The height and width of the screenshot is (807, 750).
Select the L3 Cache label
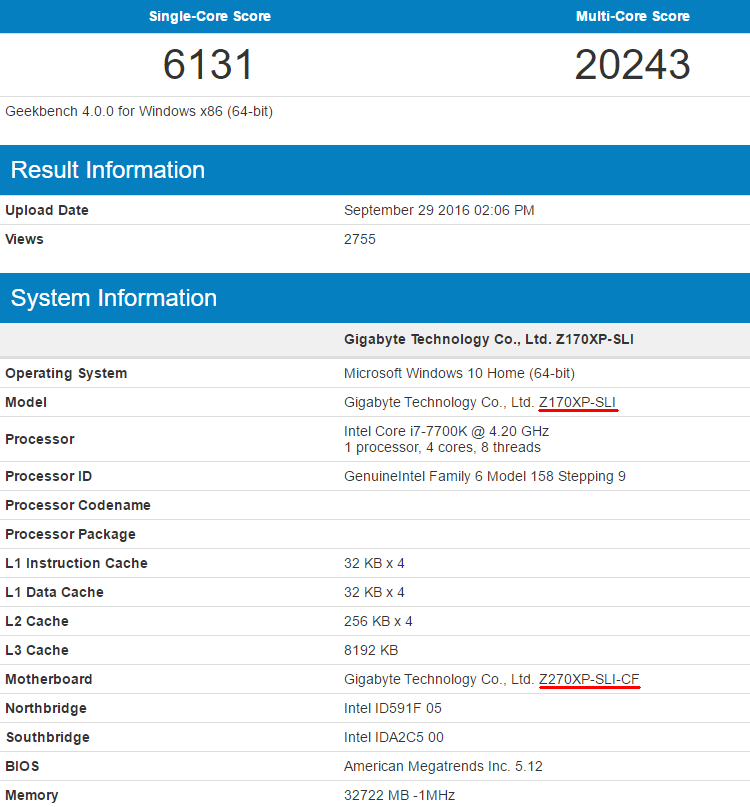pyautogui.click(x=37, y=650)
